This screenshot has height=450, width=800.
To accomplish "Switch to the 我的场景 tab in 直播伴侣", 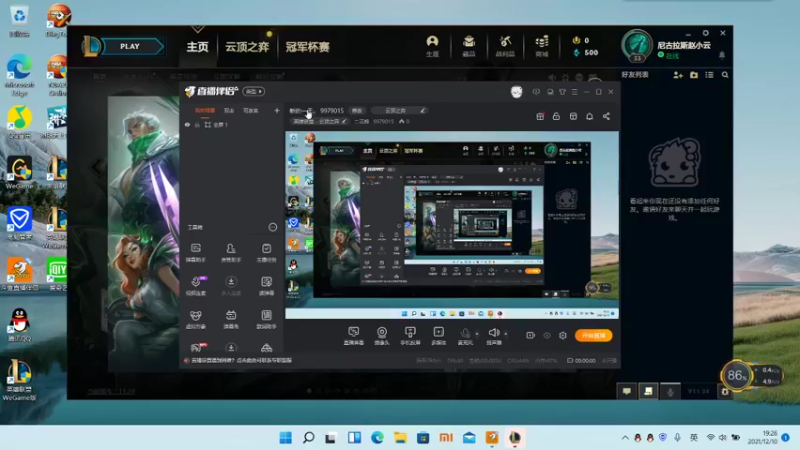I will point(205,111).
